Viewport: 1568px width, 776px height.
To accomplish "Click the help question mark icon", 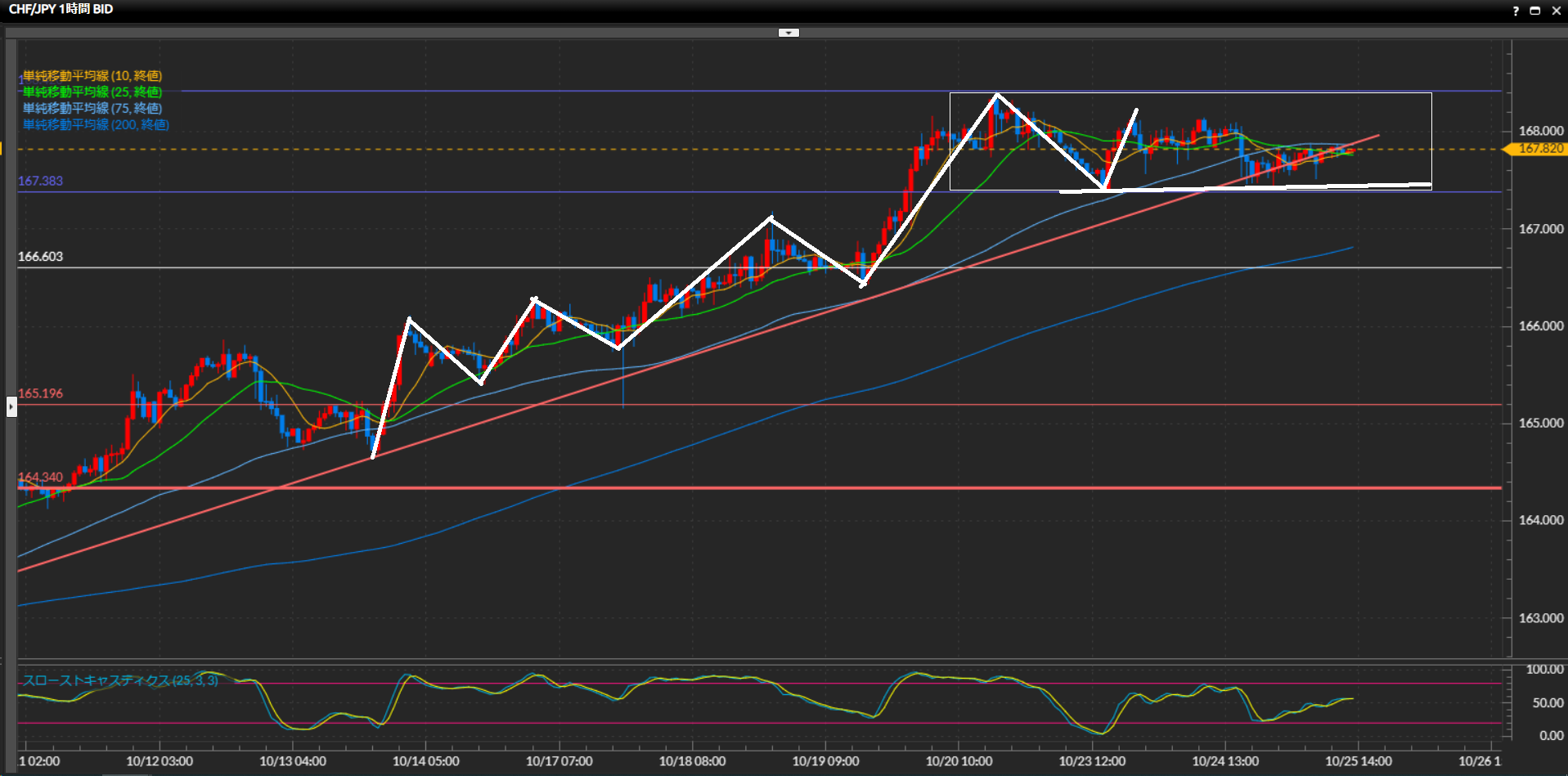I will click(x=1515, y=11).
